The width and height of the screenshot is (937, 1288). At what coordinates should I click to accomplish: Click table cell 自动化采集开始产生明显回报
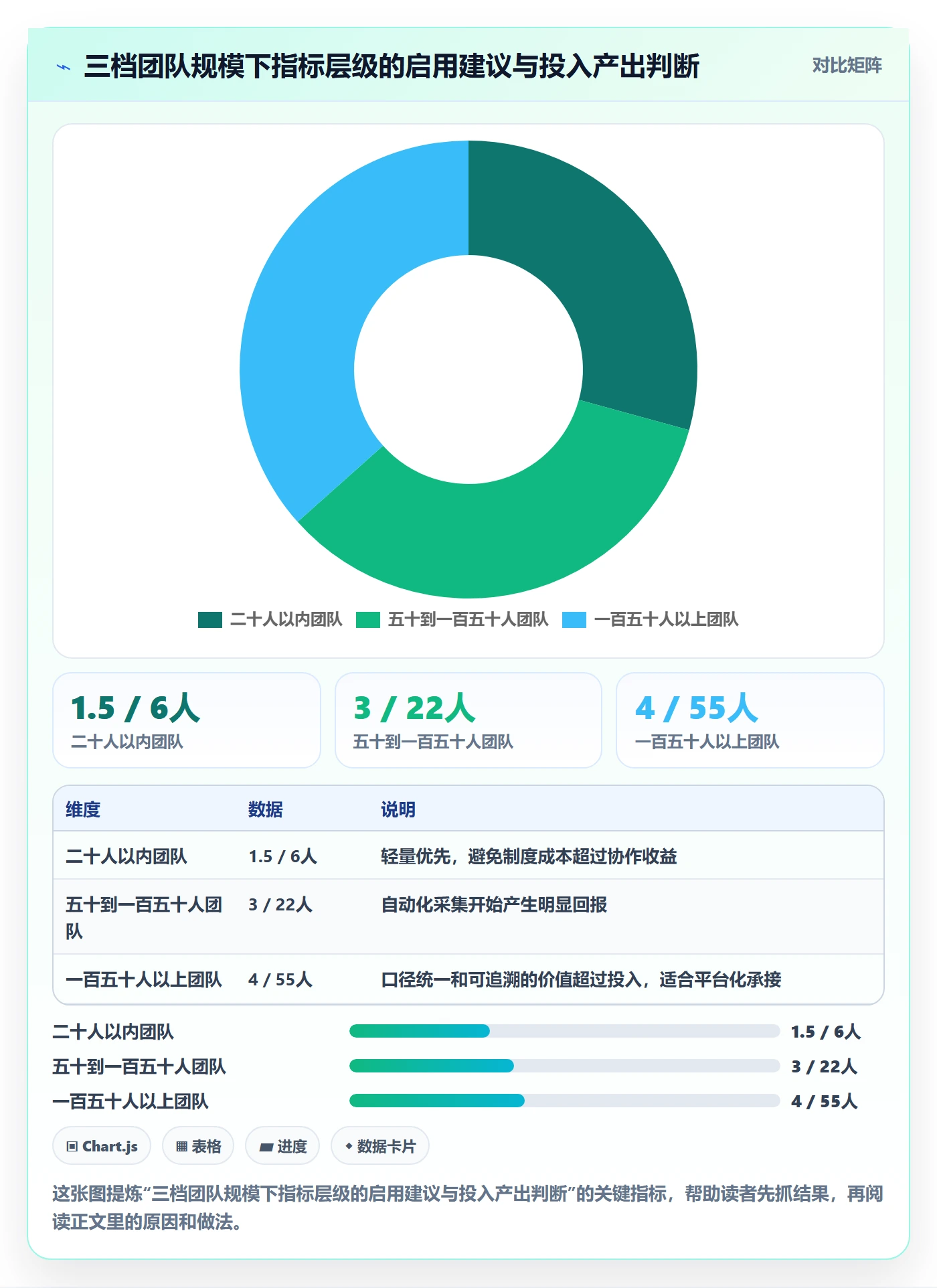494,904
